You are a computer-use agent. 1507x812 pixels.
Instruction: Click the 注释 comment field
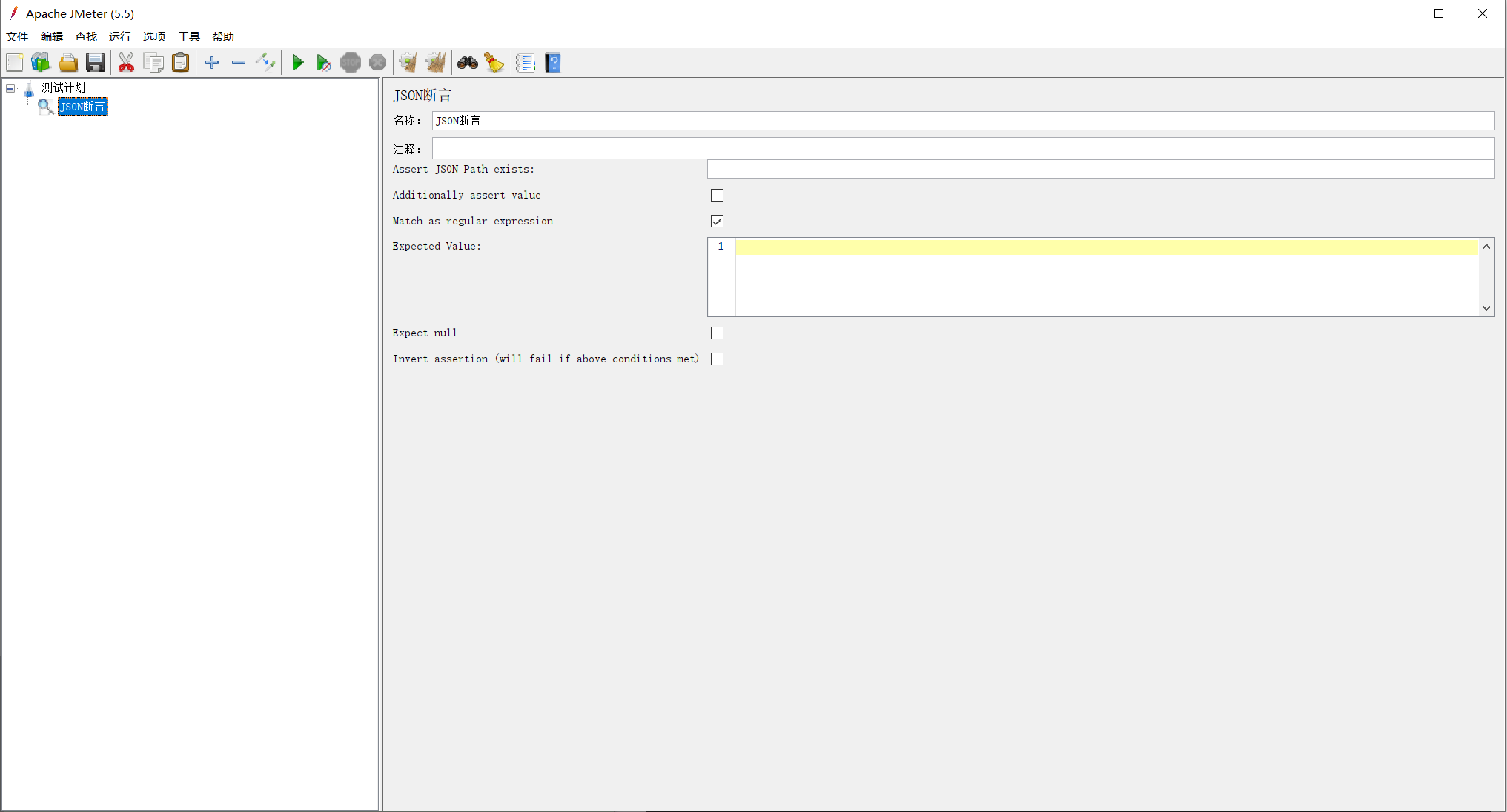tap(963, 149)
